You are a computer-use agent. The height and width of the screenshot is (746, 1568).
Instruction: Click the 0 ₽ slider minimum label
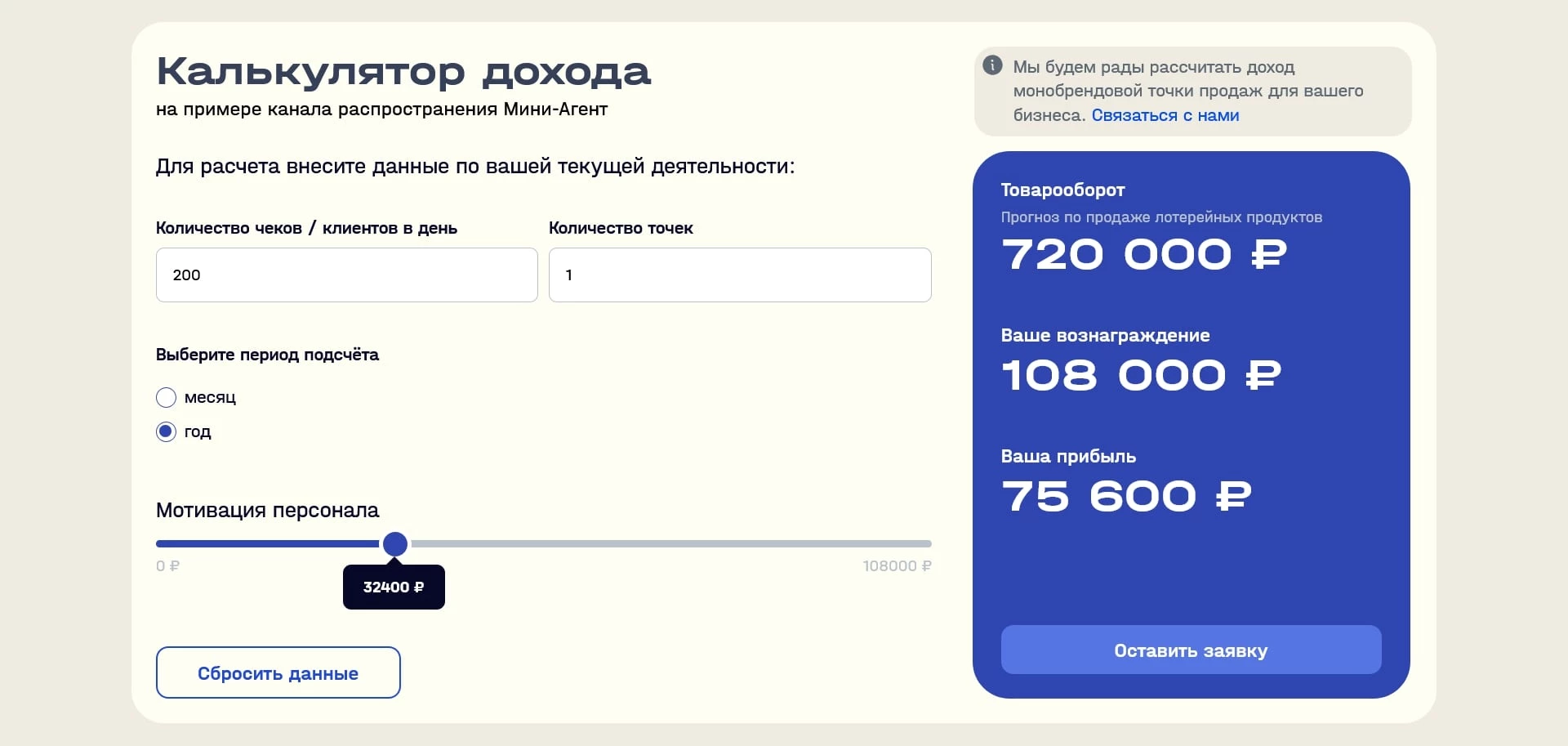pos(167,565)
